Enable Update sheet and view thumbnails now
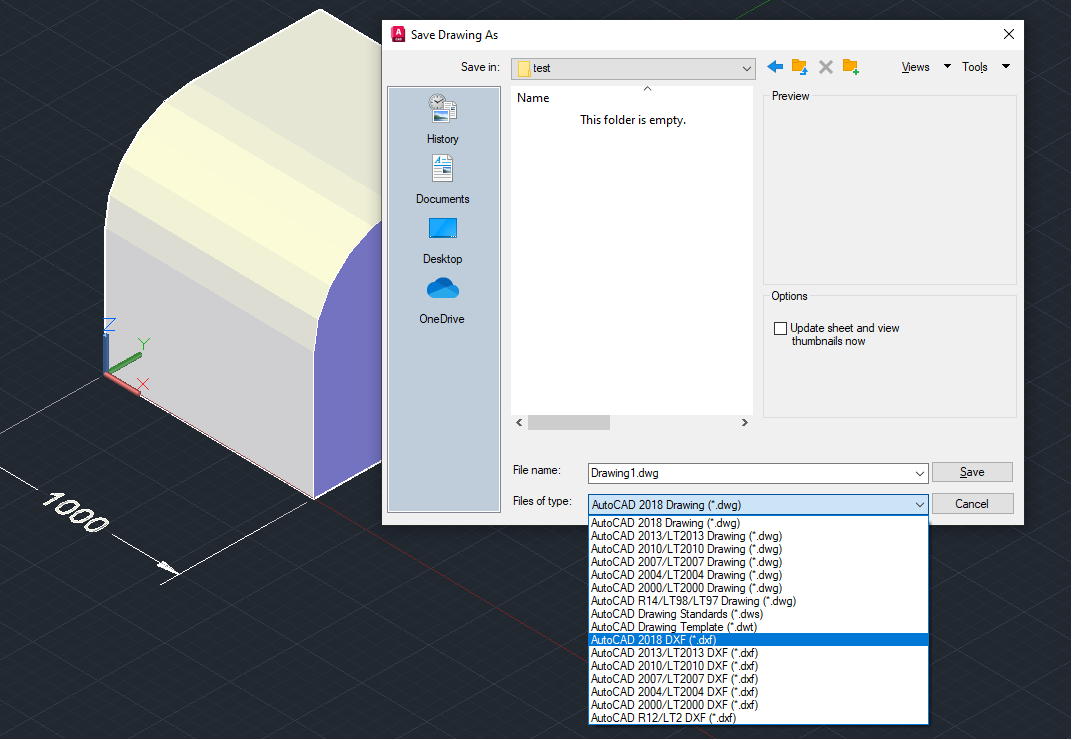The height and width of the screenshot is (740, 1072). pos(780,328)
